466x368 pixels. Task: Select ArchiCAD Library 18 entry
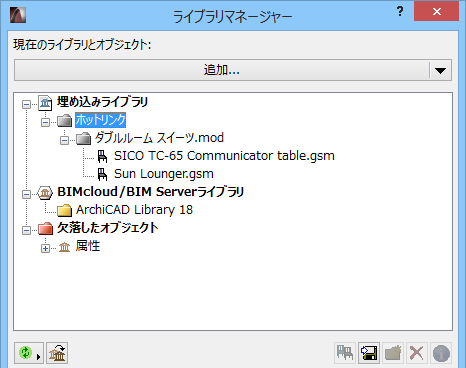134,210
